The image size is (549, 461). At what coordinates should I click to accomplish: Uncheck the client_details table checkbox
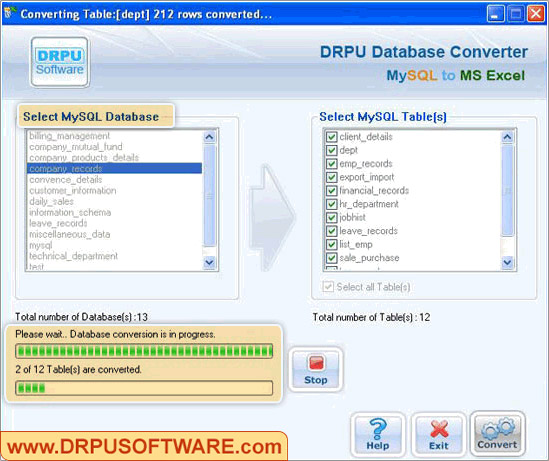click(x=332, y=137)
